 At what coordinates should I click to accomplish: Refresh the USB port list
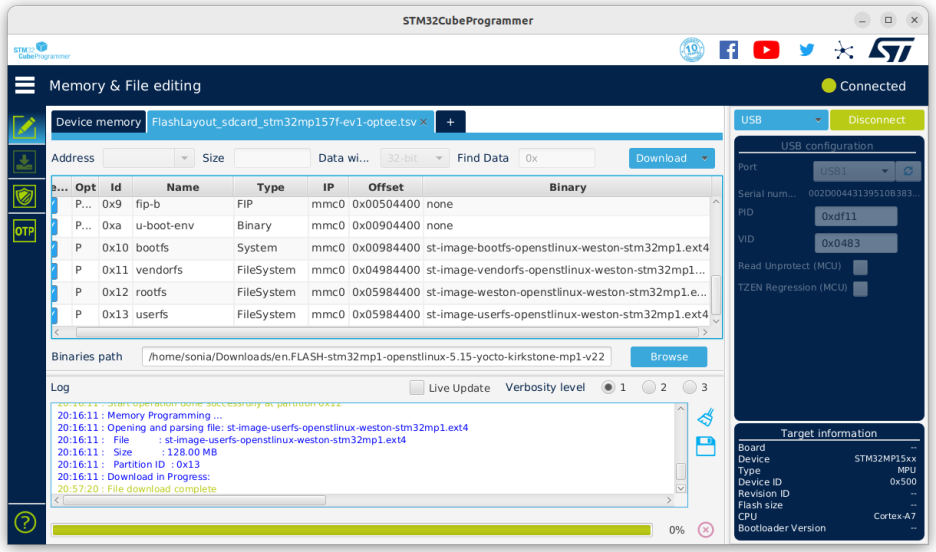click(x=908, y=171)
